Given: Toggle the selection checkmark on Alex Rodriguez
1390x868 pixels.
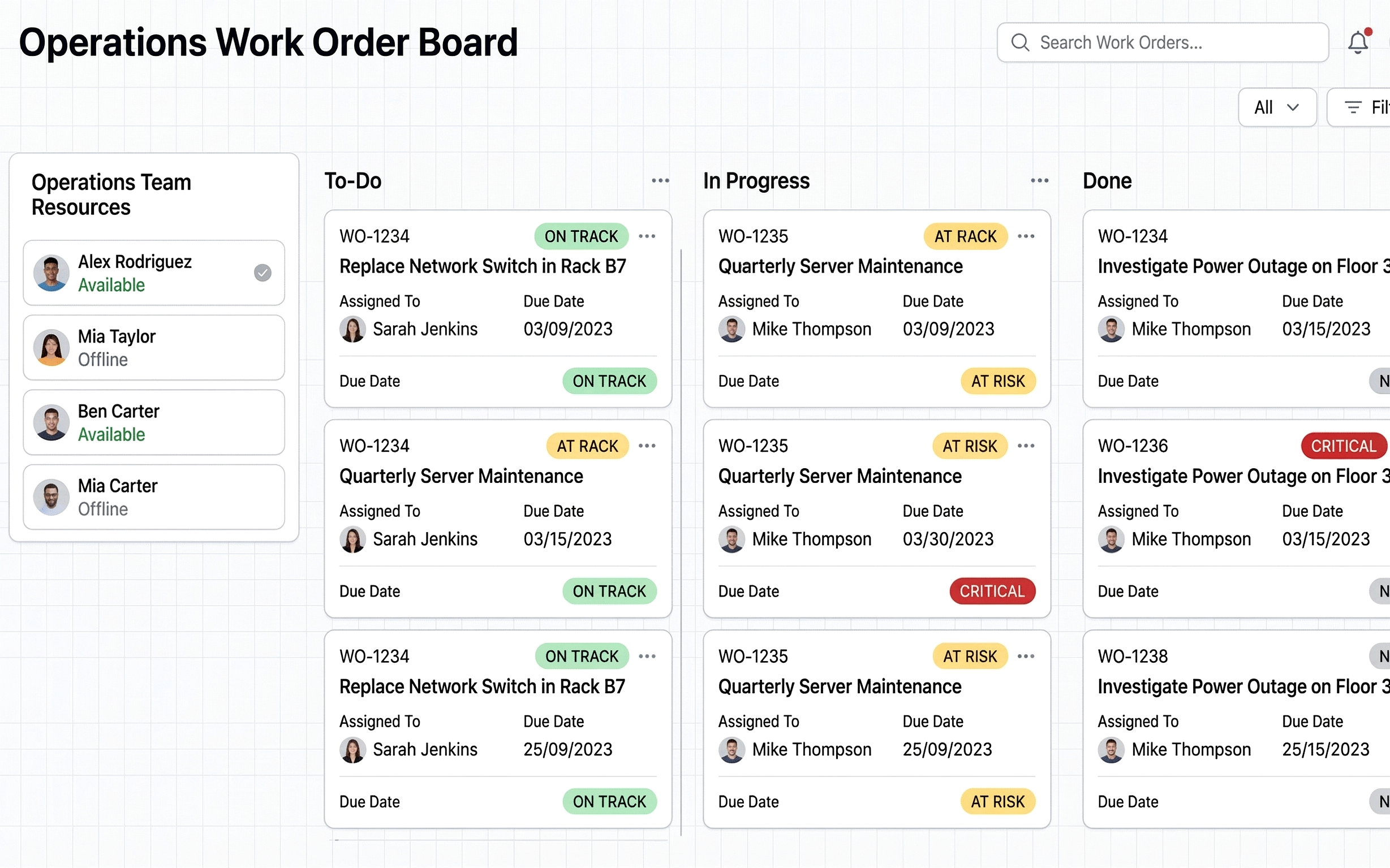Looking at the screenshot, I should point(262,273).
